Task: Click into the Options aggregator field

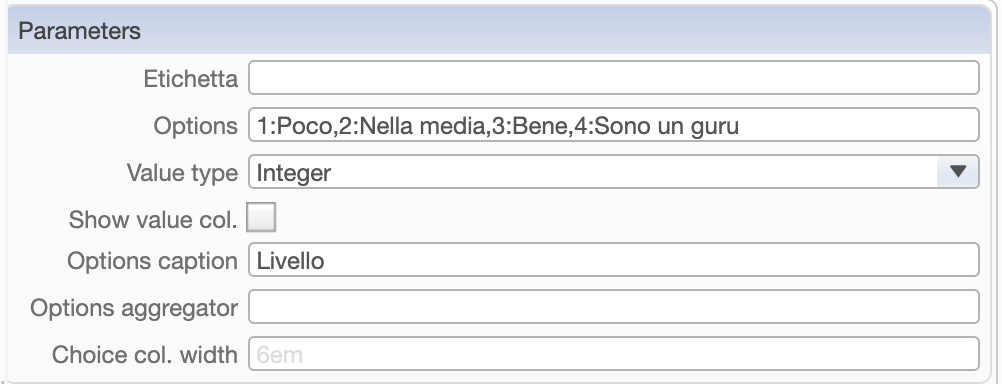Action: [613, 307]
